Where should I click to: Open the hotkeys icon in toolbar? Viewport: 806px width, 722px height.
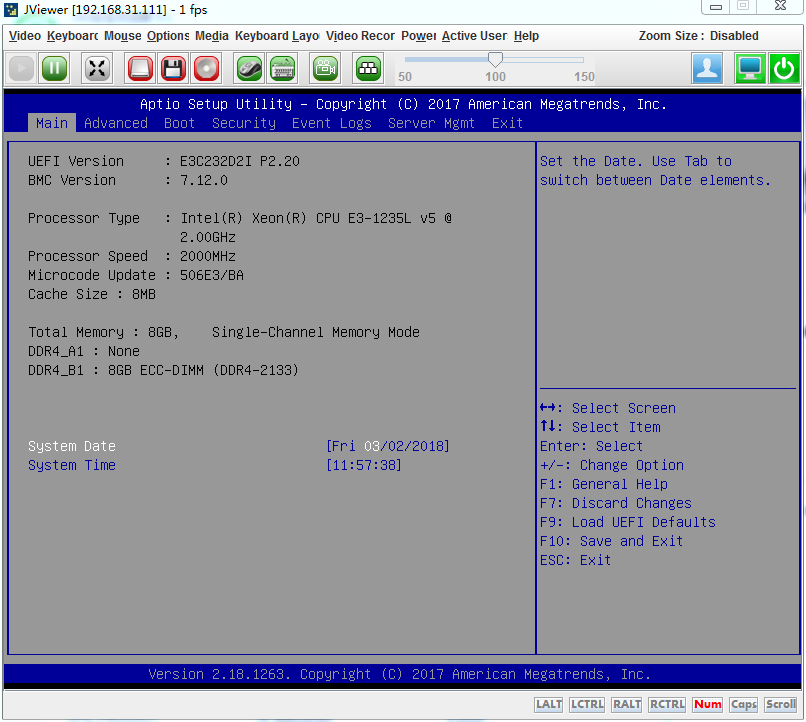(x=368, y=68)
